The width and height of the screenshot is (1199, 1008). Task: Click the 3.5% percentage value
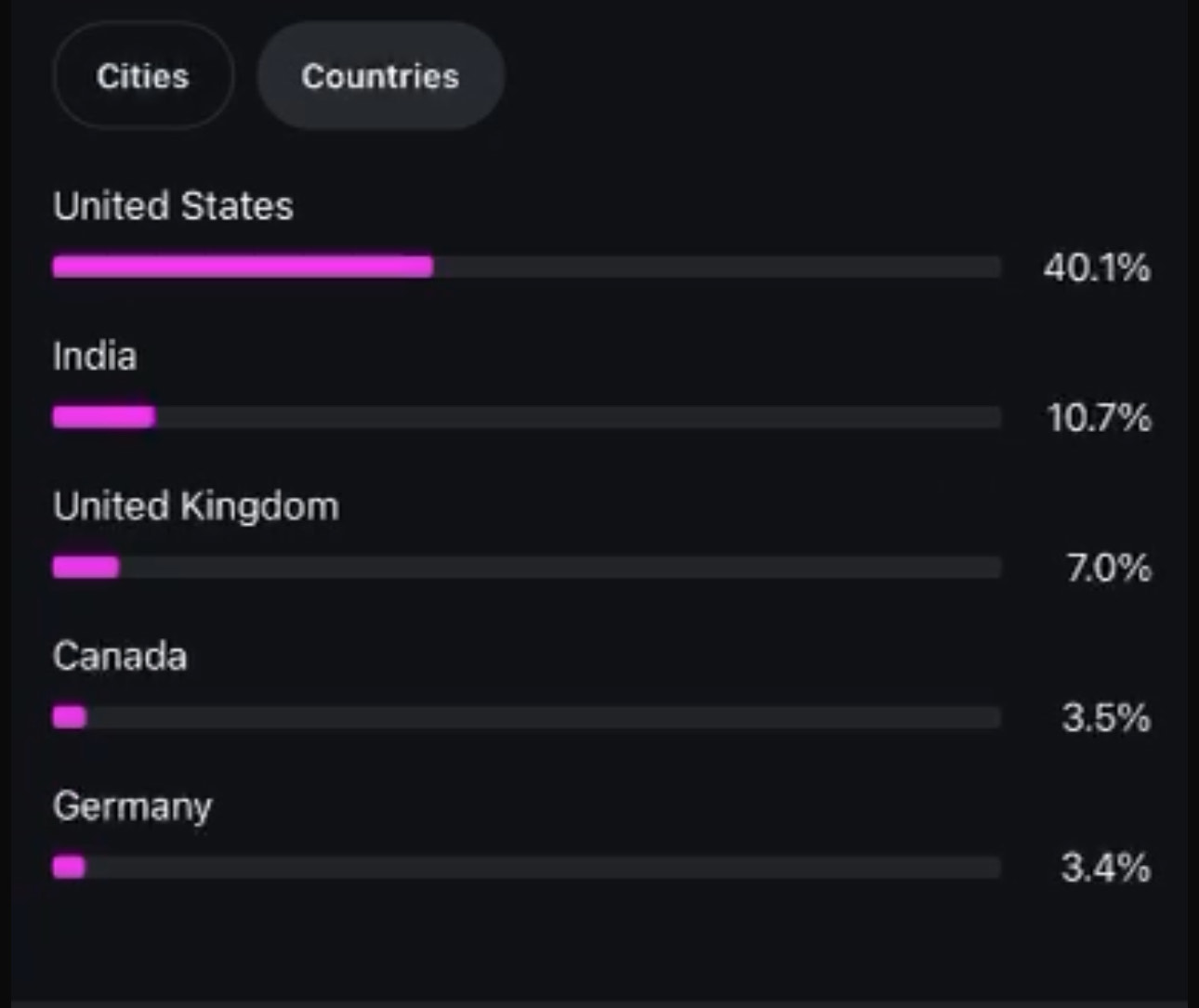pos(1106,718)
